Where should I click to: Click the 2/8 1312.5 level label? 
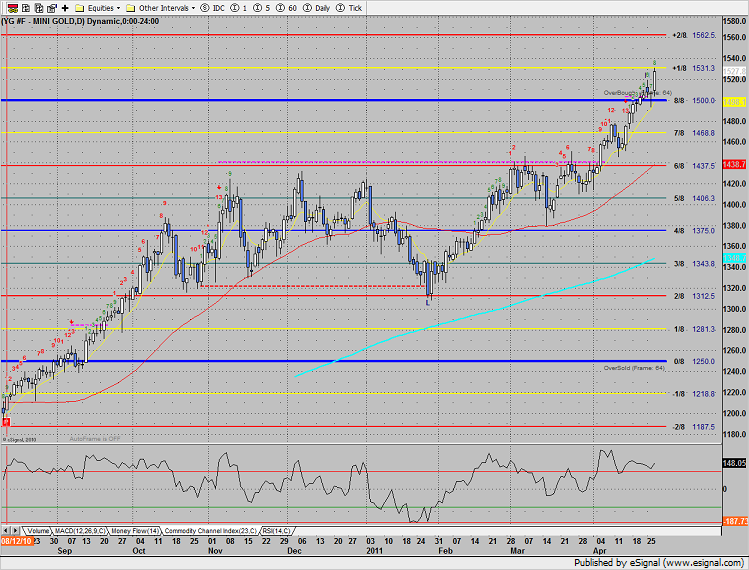coord(695,296)
